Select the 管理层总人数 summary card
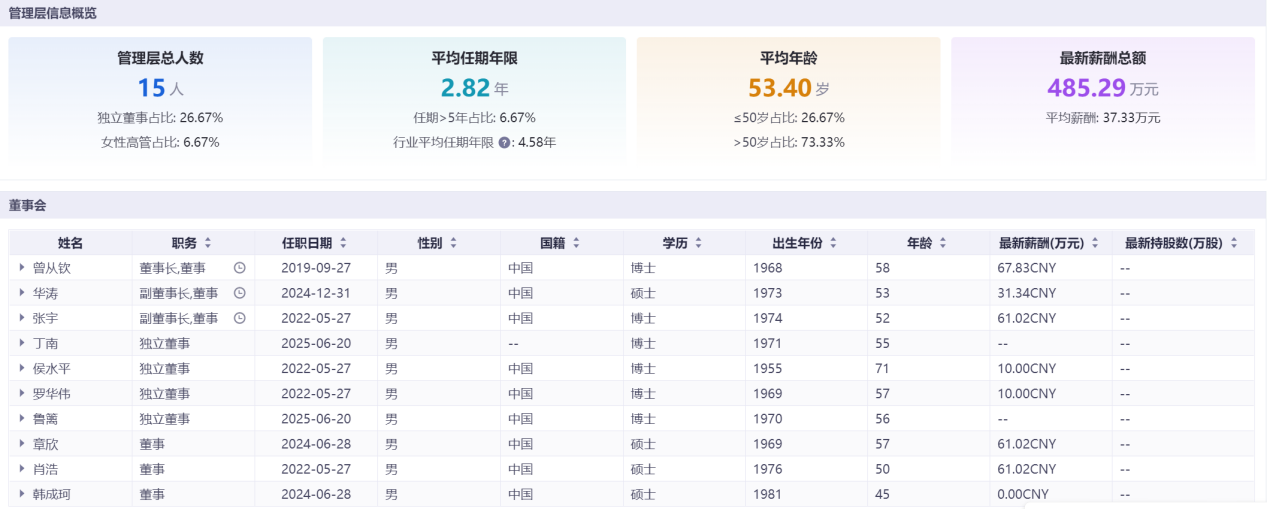The image size is (1267, 509). pyautogui.click(x=160, y=102)
